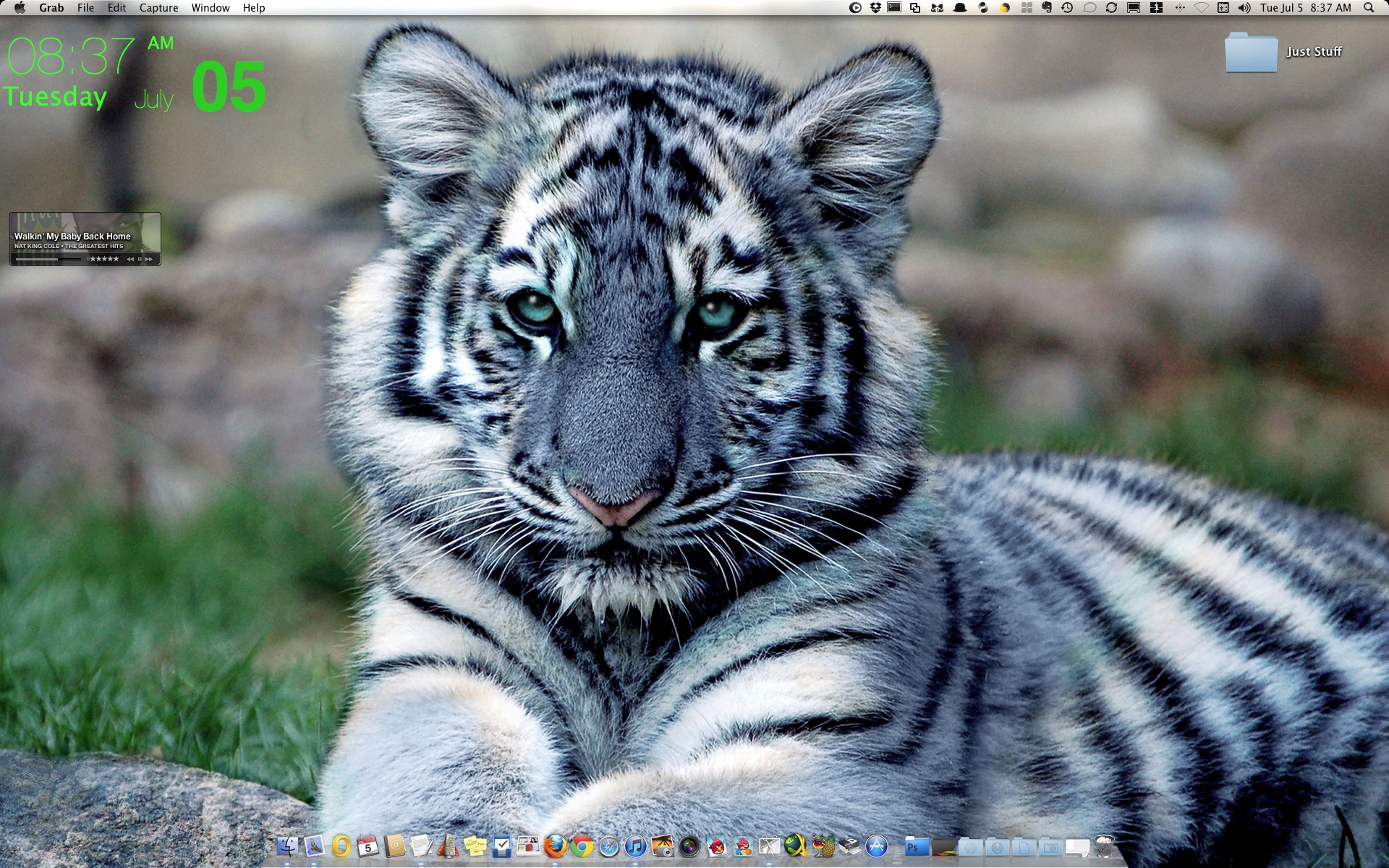Open the Grab application menu

(x=51, y=8)
